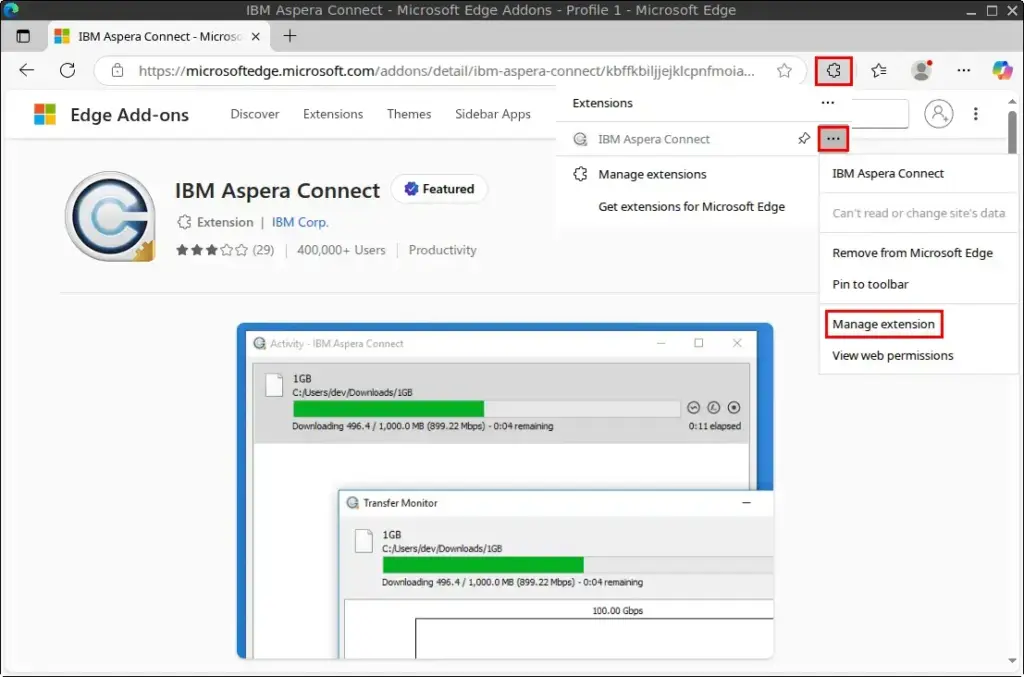Click IBM Aspera Connect context menu header
The height and width of the screenshot is (677, 1024).
click(888, 173)
